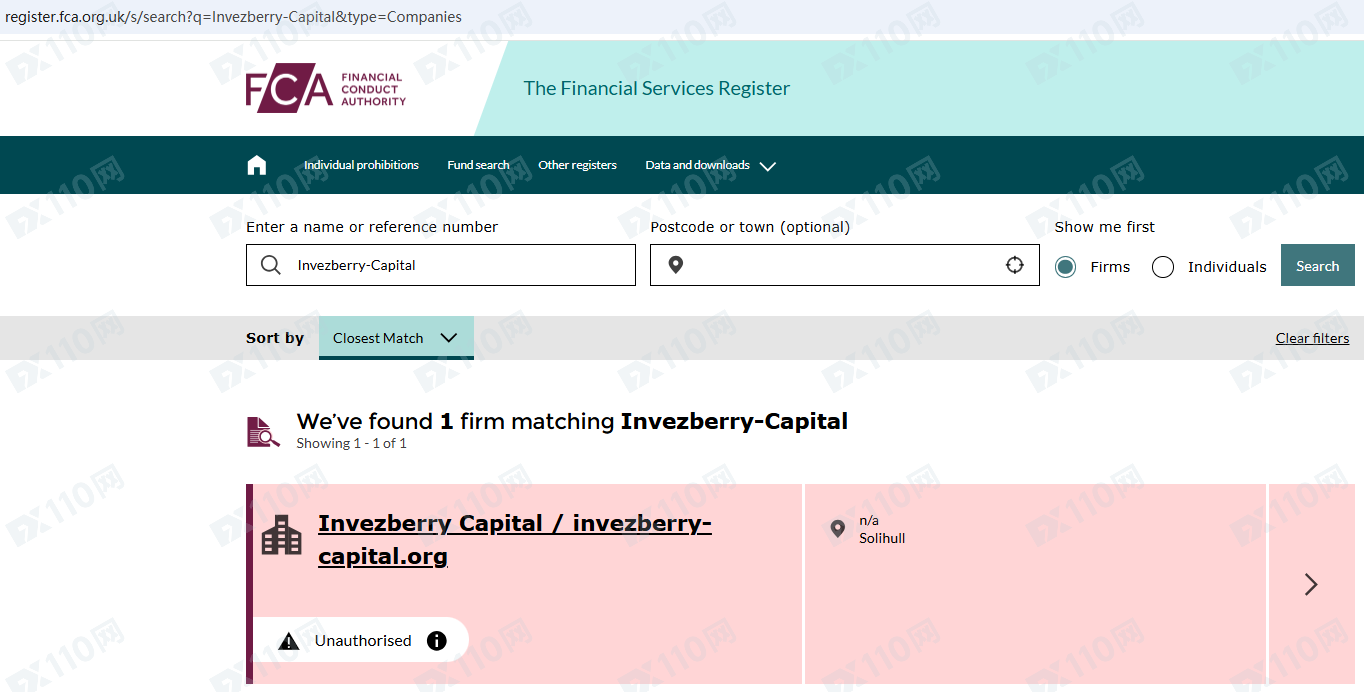Click the Unauthorised info icon

437,641
